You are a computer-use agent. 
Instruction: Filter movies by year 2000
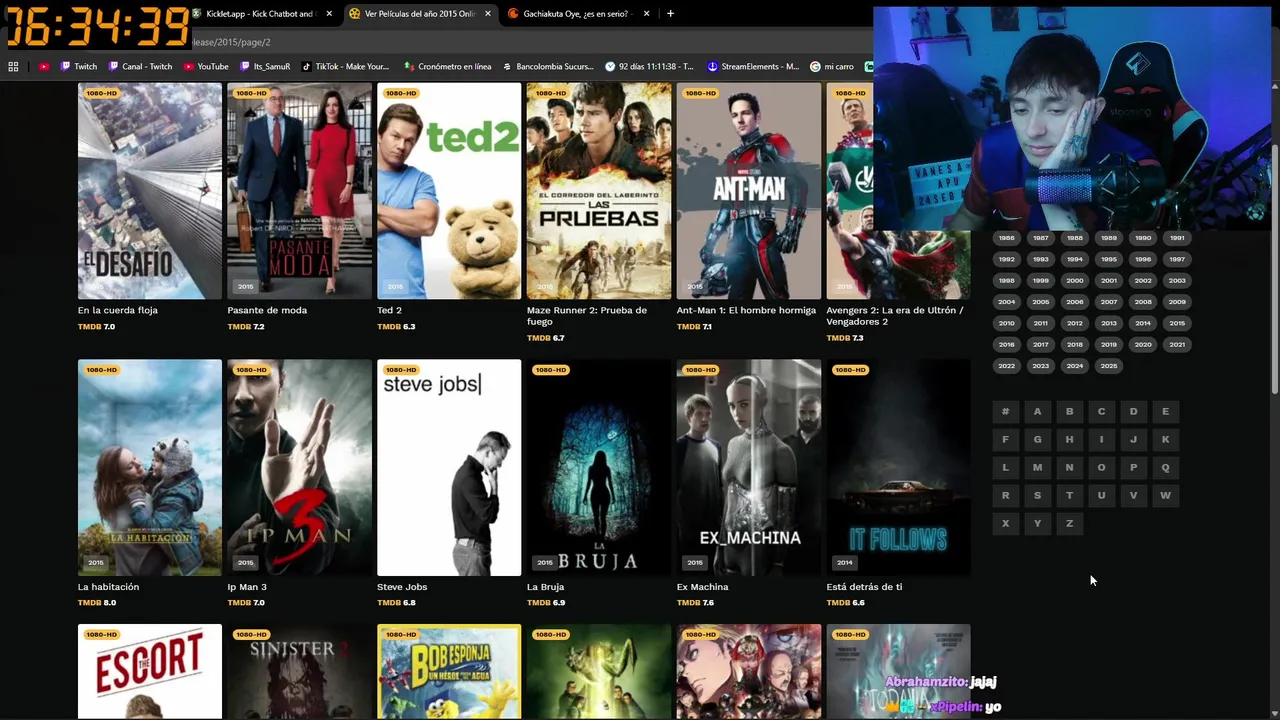pyautogui.click(x=1075, y=281)
